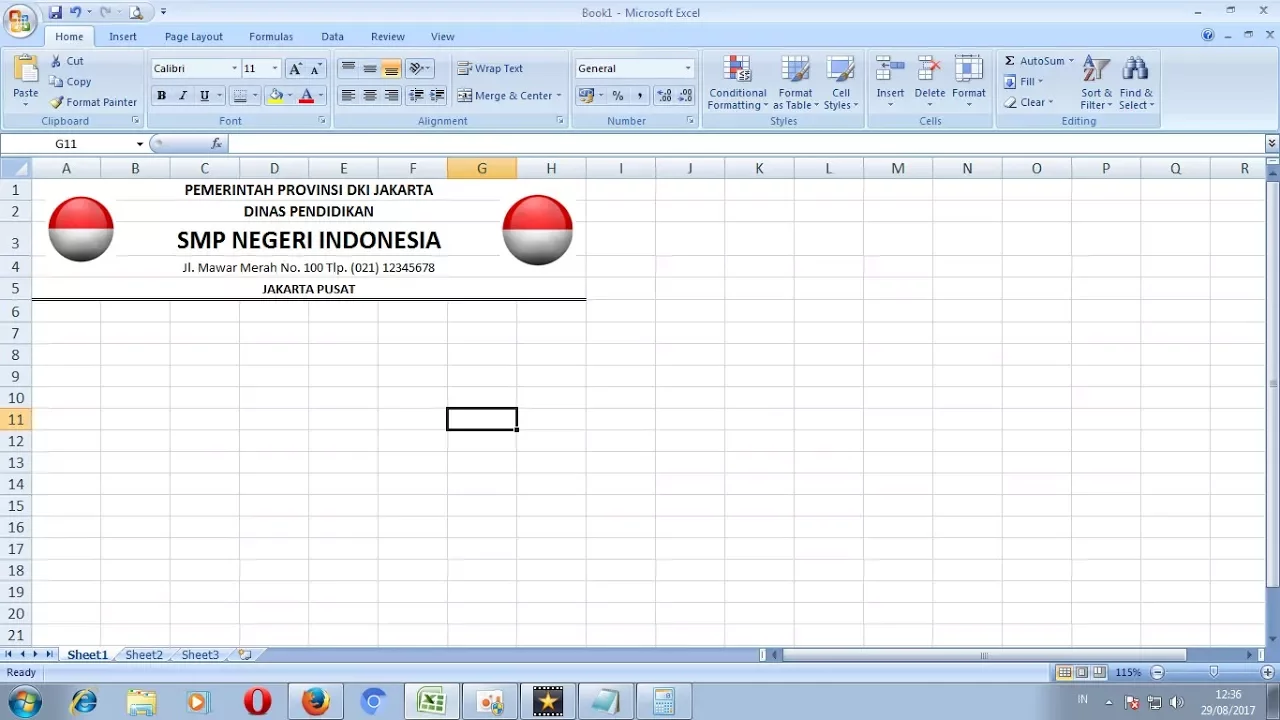Increase font size with Grow Font icon
Viewport: 1280px width, 720px height.
tap(295, 69)
